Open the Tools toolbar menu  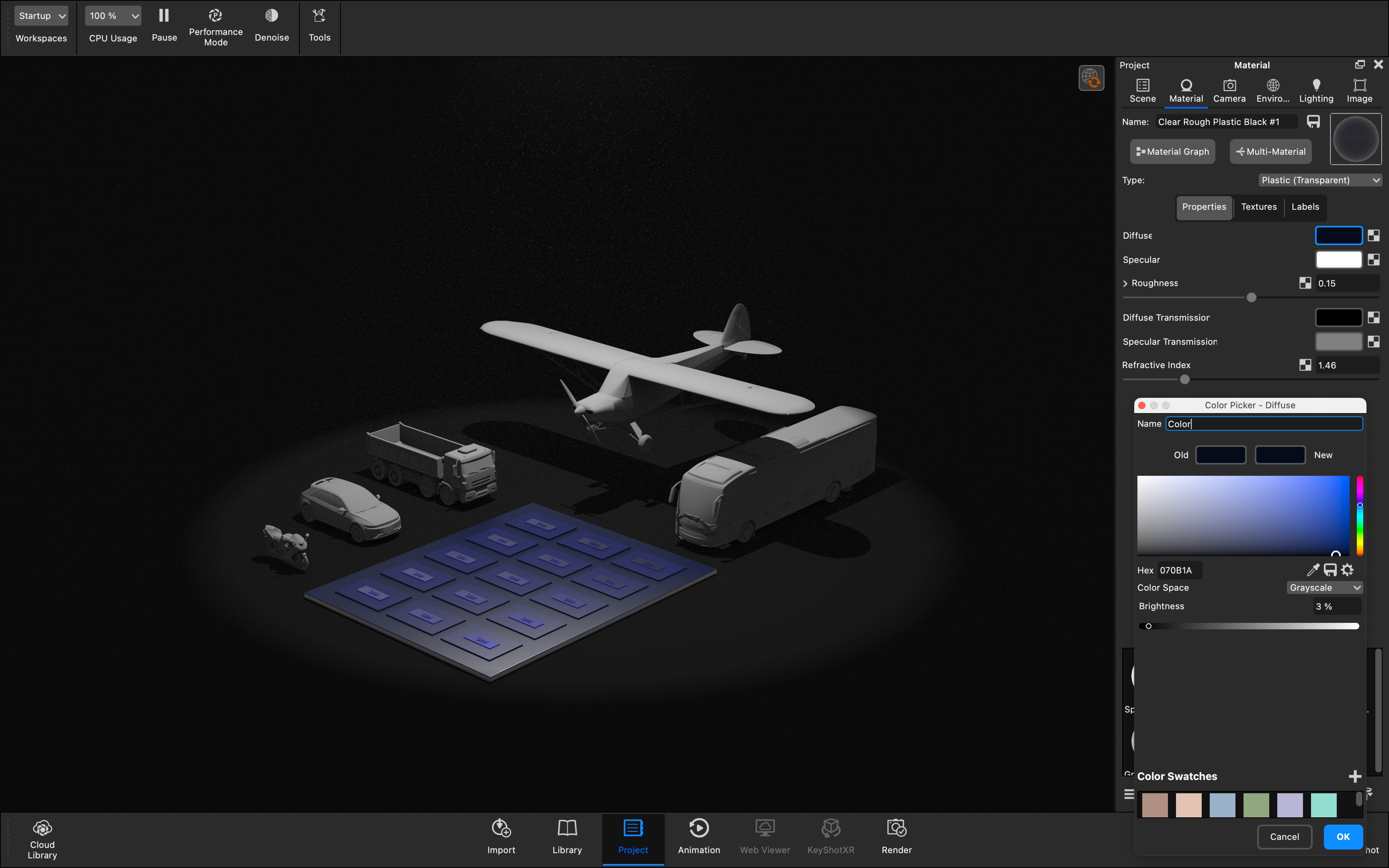pyautogui.click(x=319, y=16)
